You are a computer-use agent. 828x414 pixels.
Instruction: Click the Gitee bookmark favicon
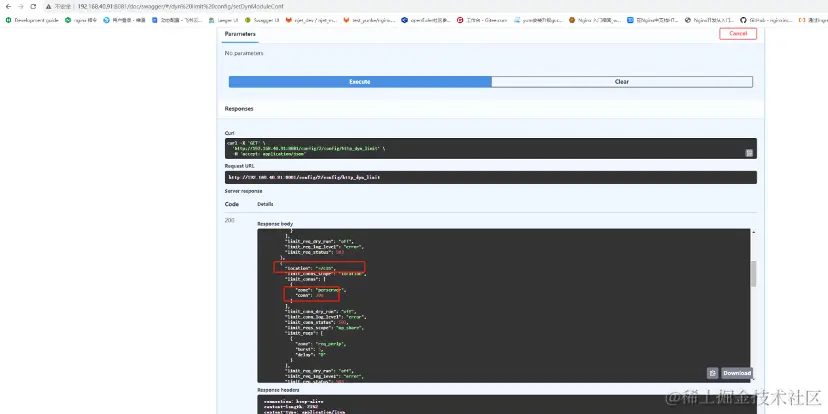(460, 20)
